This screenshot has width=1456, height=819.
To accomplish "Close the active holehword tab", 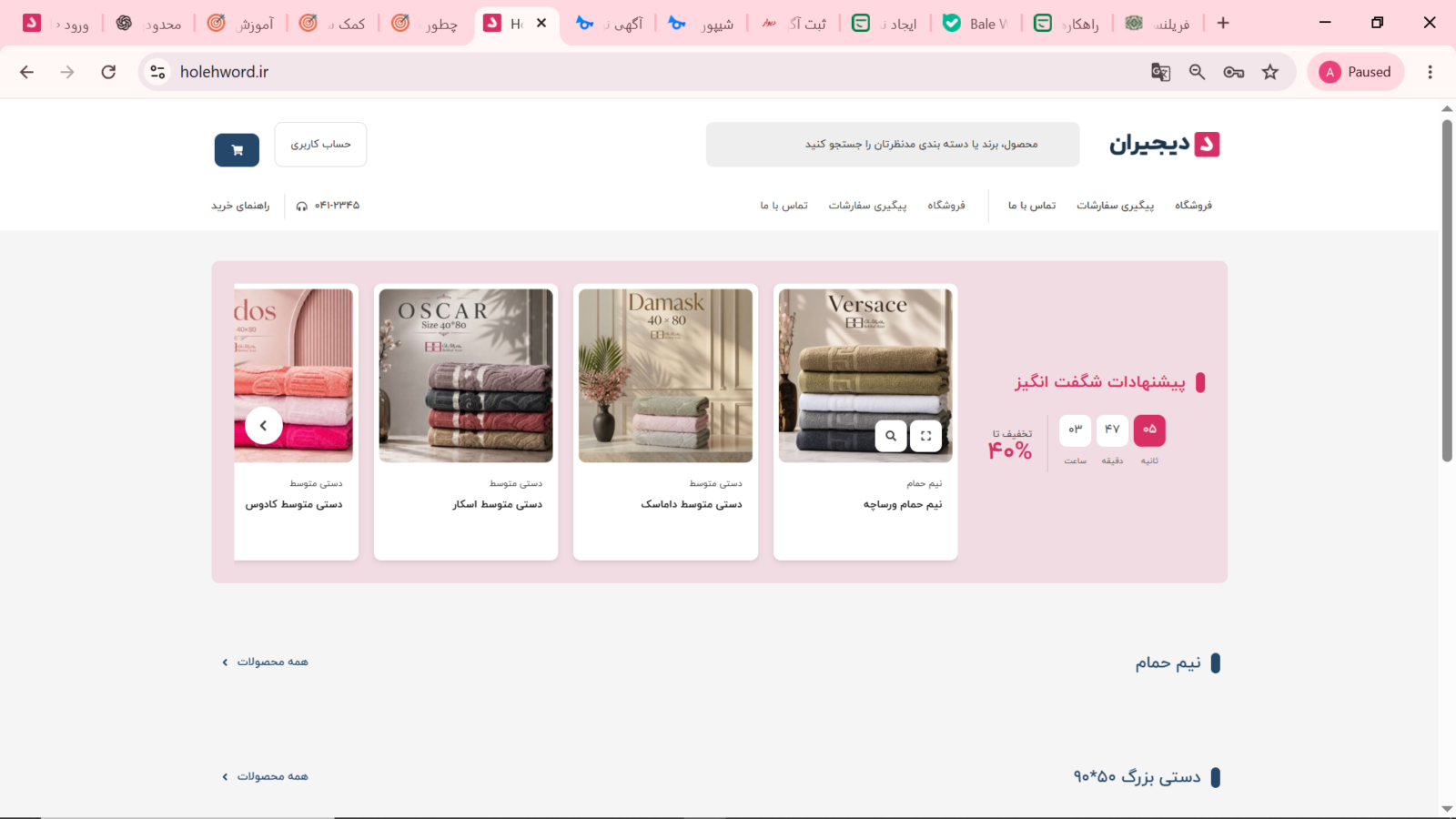I will (x=541, y=23).
